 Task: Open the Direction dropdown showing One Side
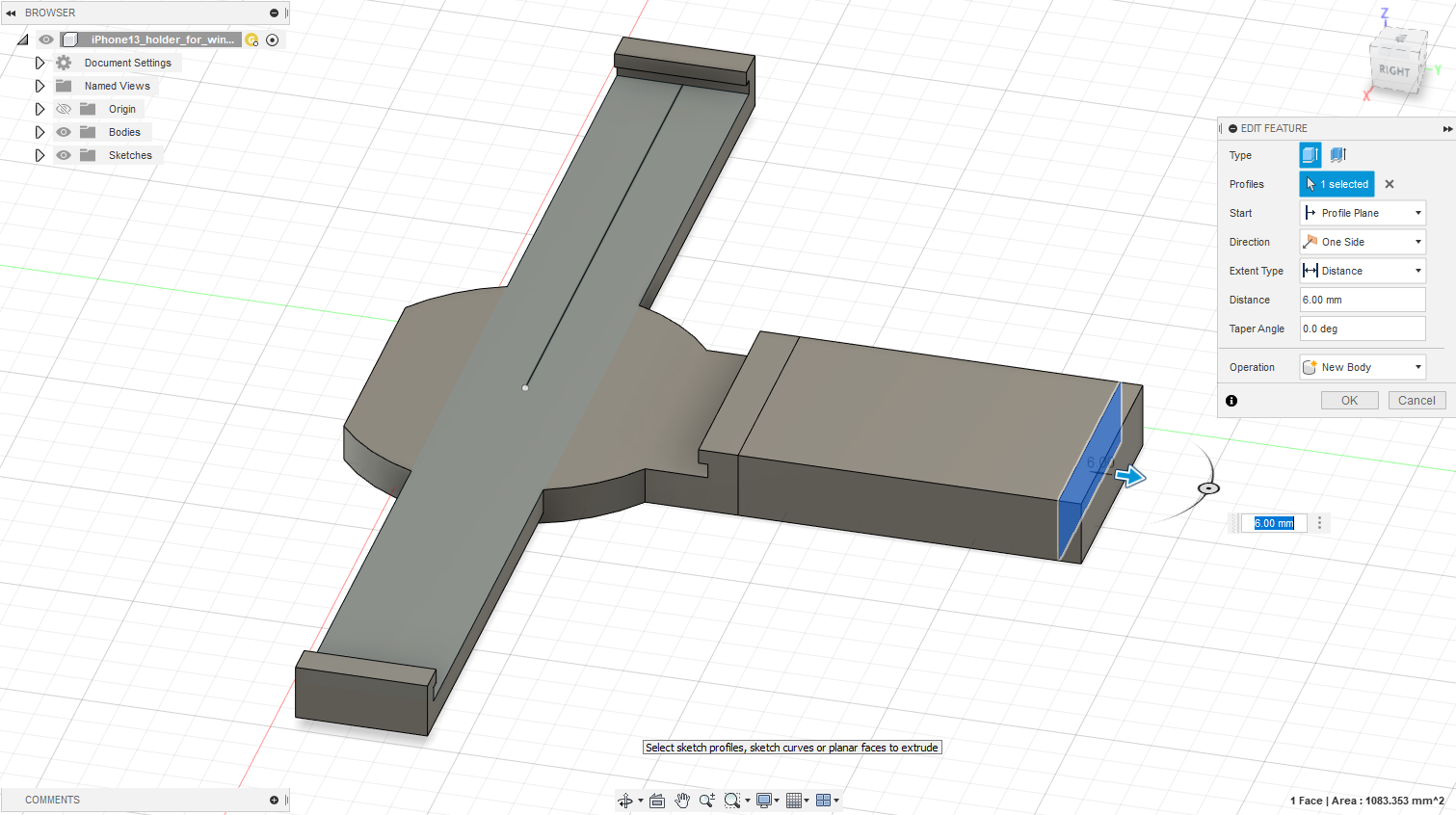point(1363,242)
